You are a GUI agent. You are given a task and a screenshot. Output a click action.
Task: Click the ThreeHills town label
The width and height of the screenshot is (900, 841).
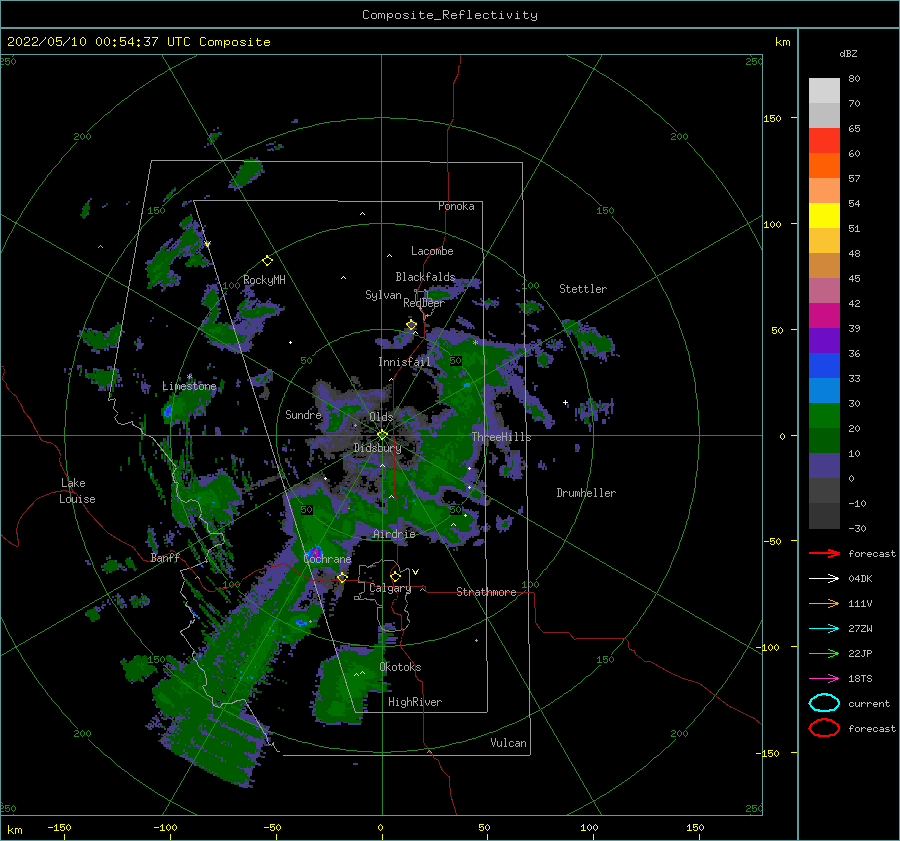(502, 437)
